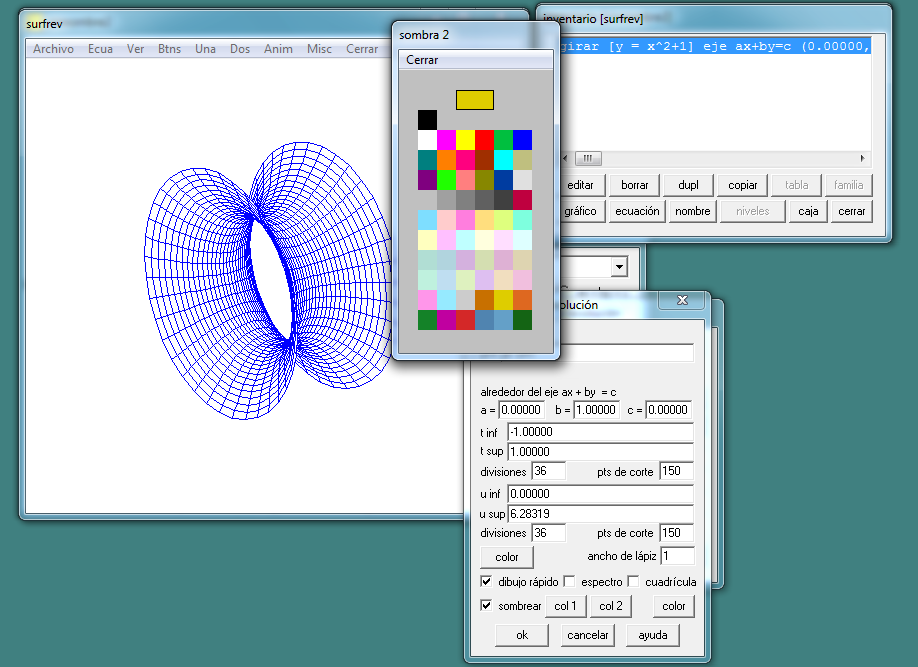The height and width of the screenshot is (667, 918).
Task: Pick the black swatch in palette
Action: point(427,120)
